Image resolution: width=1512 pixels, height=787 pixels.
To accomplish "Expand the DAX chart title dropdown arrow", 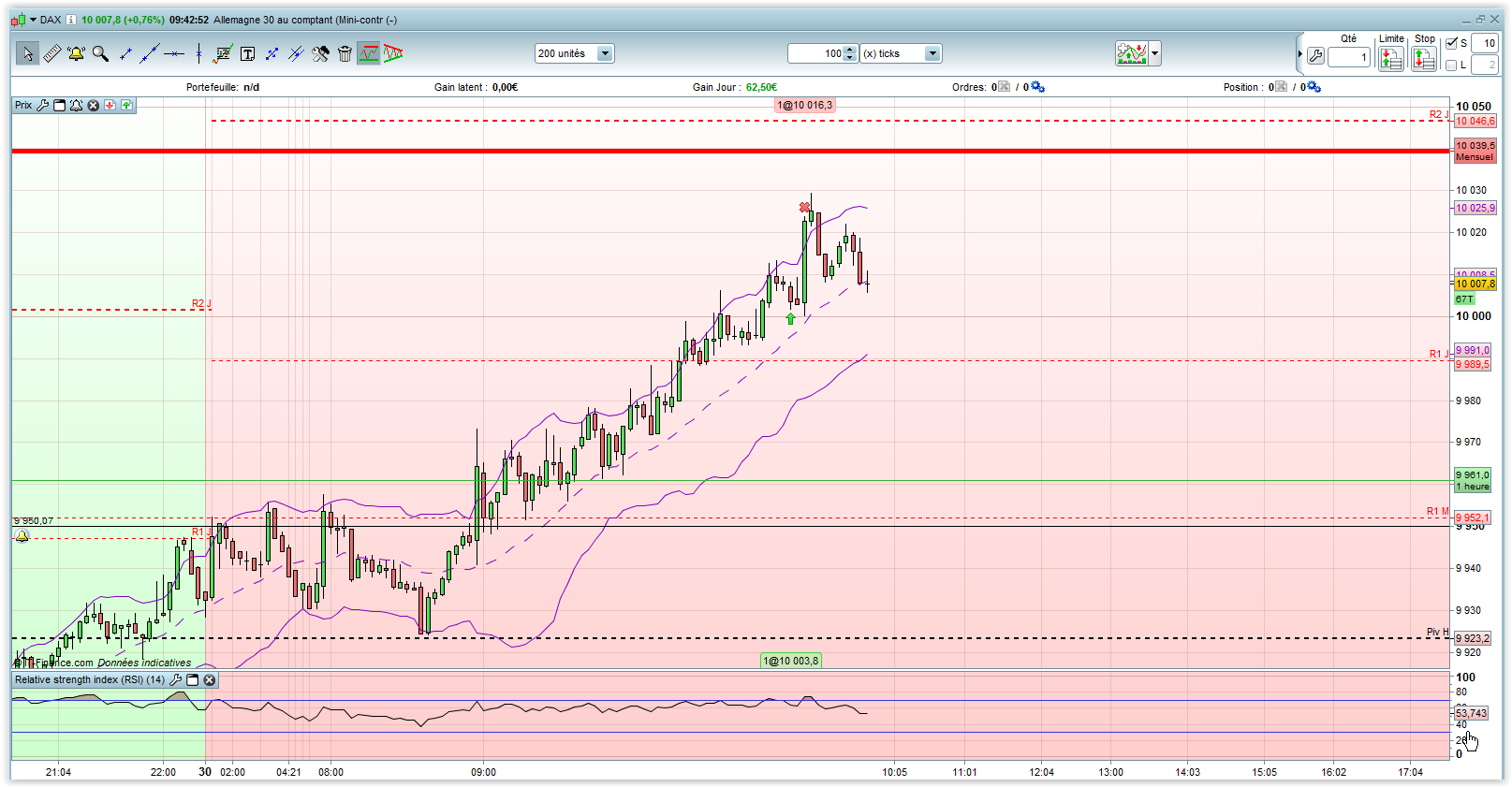I will [34, 20].
